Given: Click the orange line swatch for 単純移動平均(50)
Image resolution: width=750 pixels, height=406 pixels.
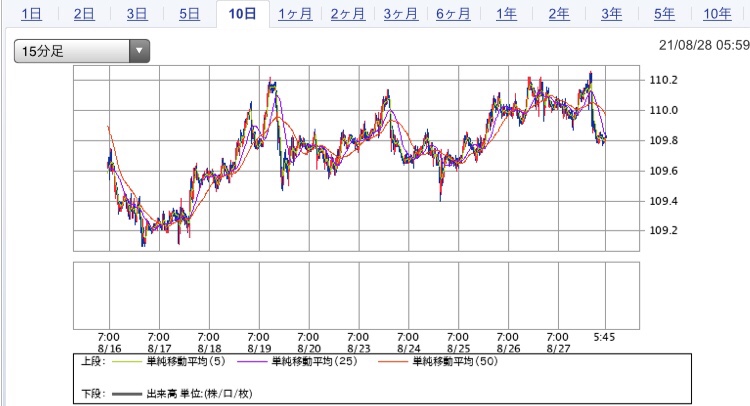Looking at the screenshot, I should point(393,362).
